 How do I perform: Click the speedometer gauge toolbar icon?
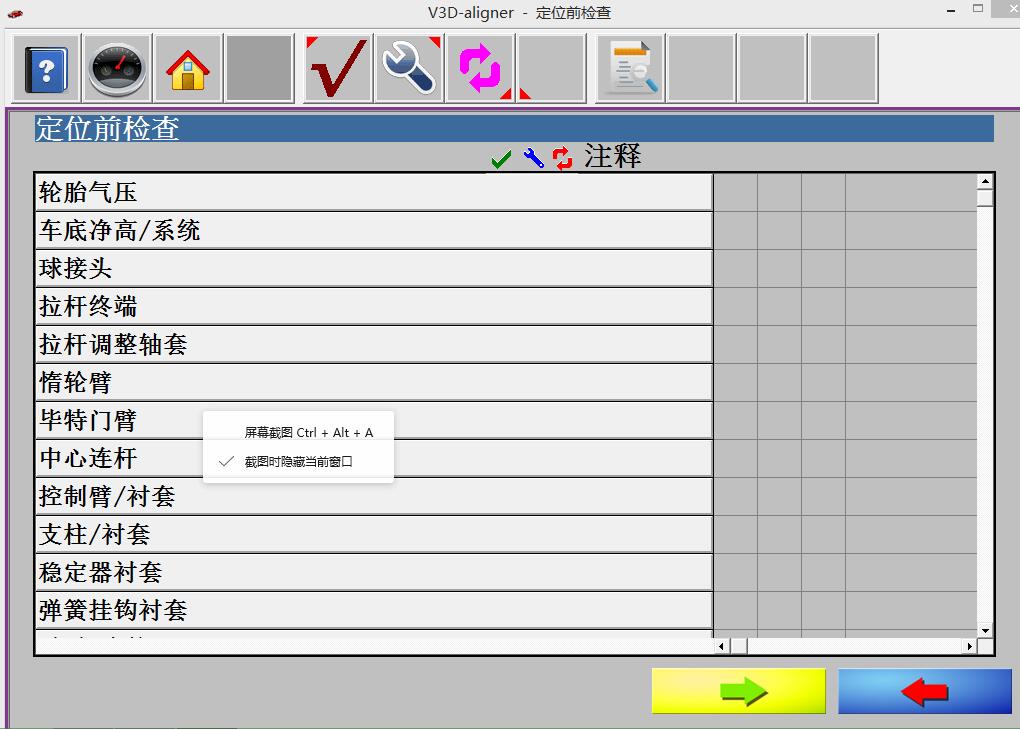117,69
